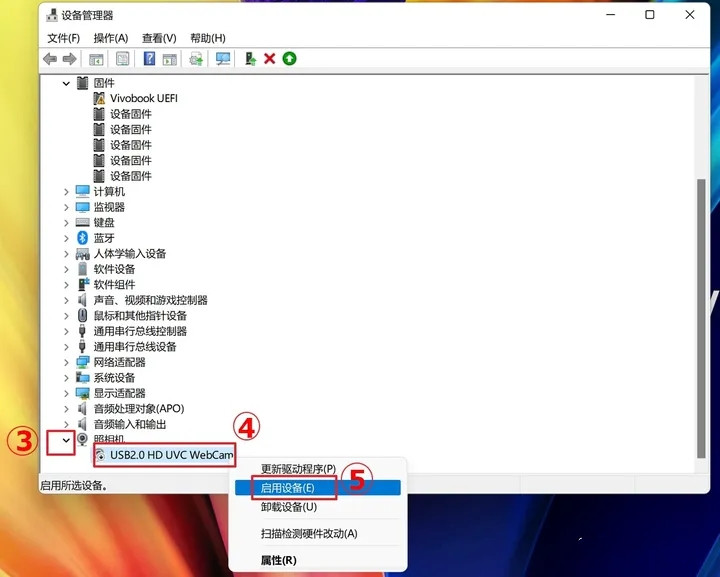Open 属性(R) from the context menu

(279, 560)
